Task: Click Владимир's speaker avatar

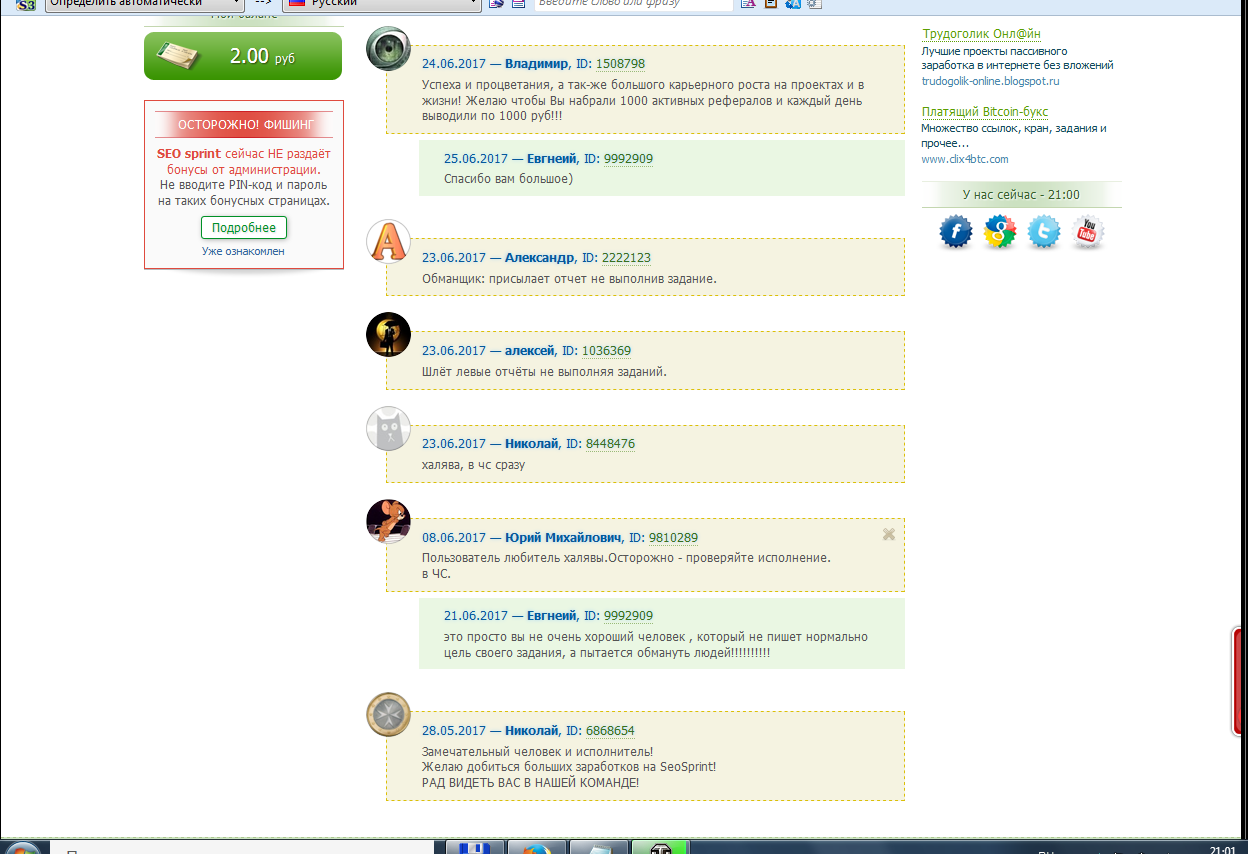Action: pos(389,49)
